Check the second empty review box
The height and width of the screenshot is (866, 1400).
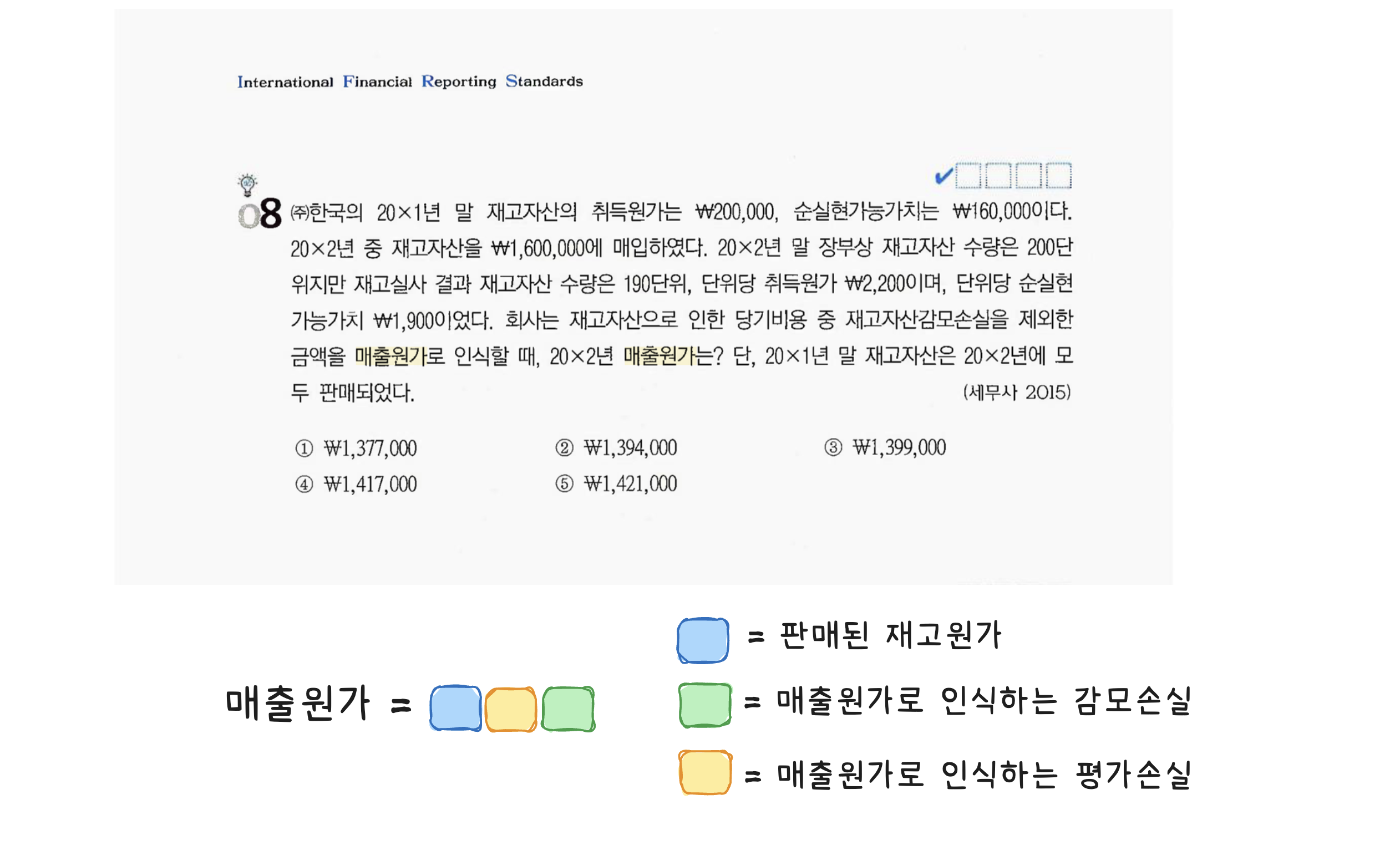click(998, 175)
